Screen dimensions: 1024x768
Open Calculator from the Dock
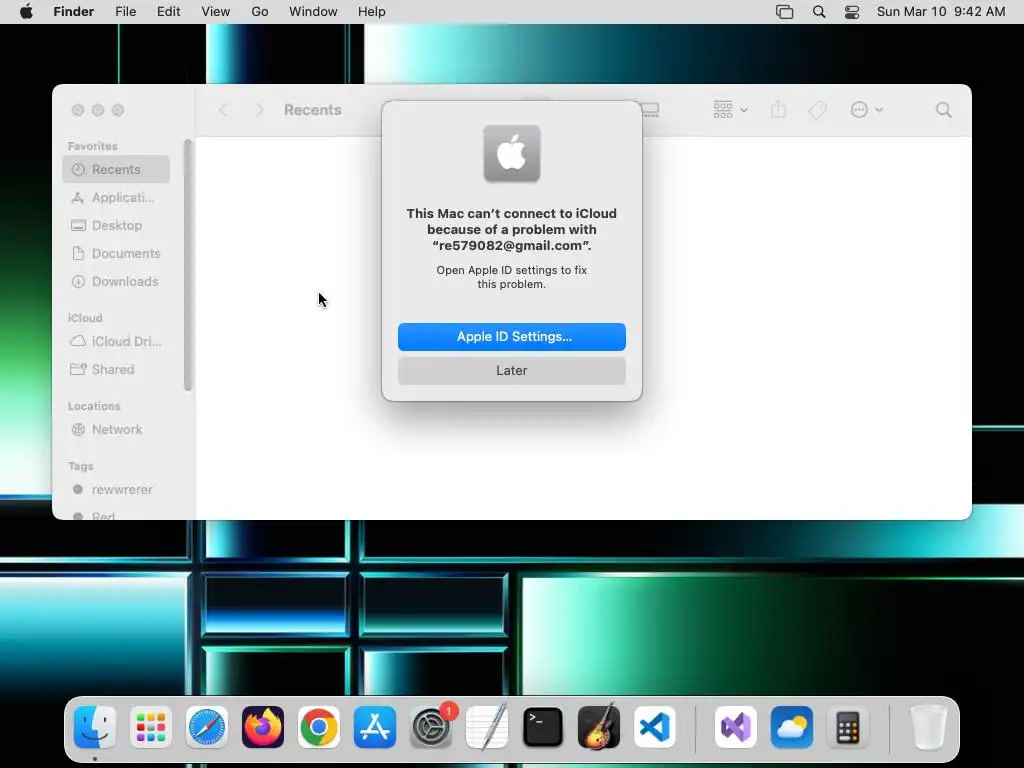[x=848, y=727]
